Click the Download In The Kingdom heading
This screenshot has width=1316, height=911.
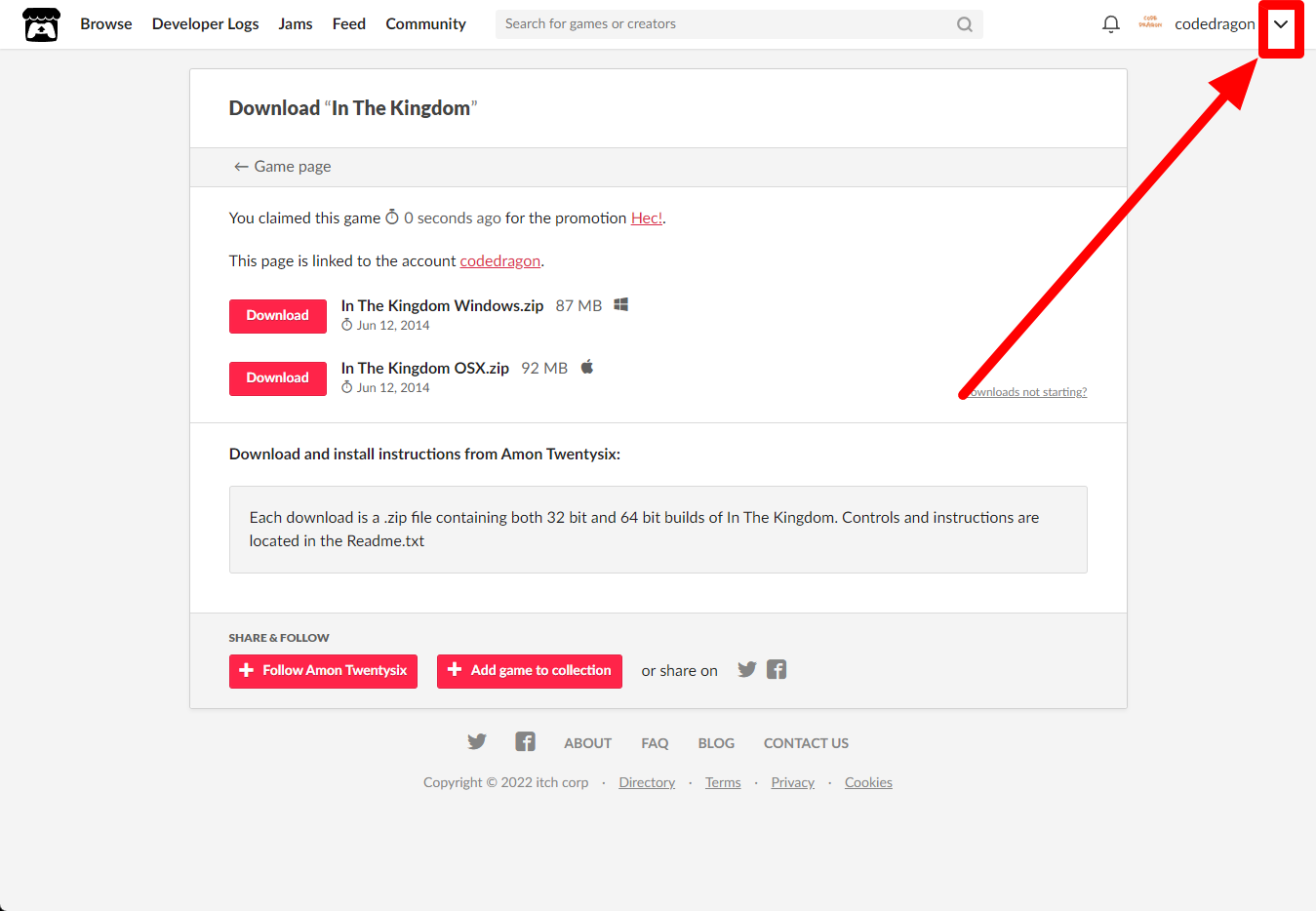coord(353,108)
